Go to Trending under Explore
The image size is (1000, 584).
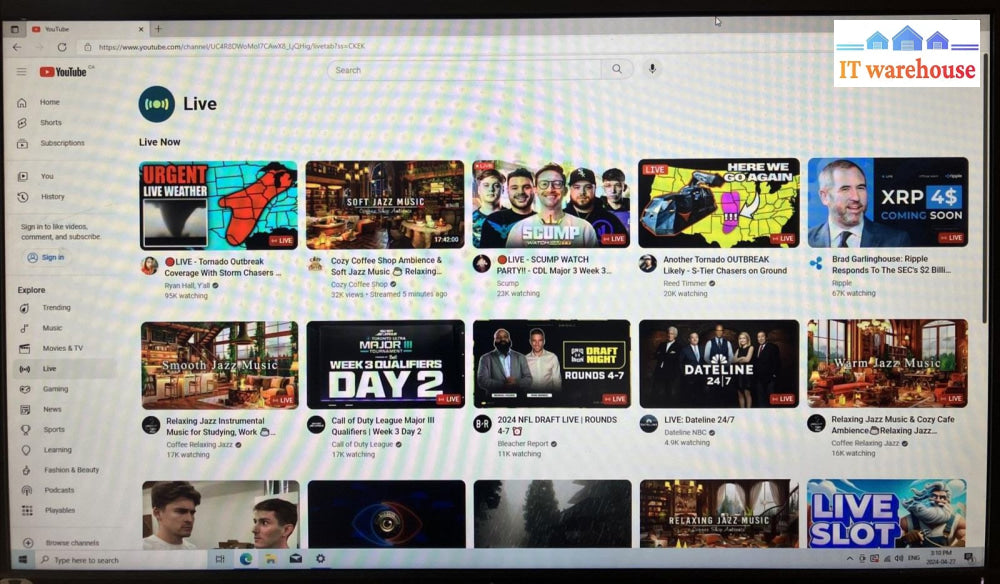pyautogui.click(x=56, y=308)
